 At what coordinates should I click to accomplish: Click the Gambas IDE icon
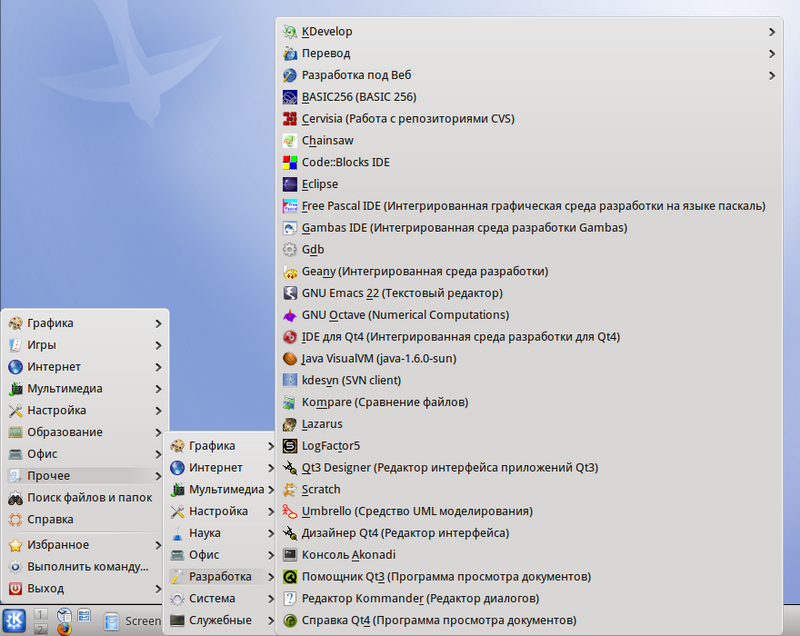point(290,228)
